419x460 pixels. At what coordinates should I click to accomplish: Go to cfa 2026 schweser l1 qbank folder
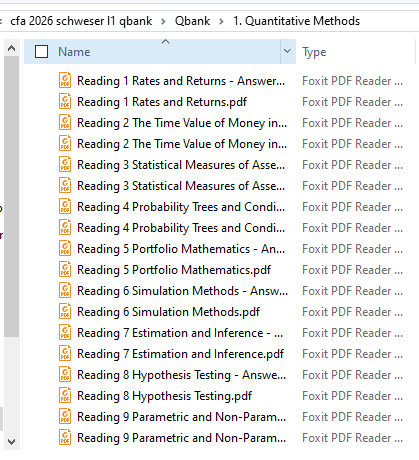[x=81, y=21]
